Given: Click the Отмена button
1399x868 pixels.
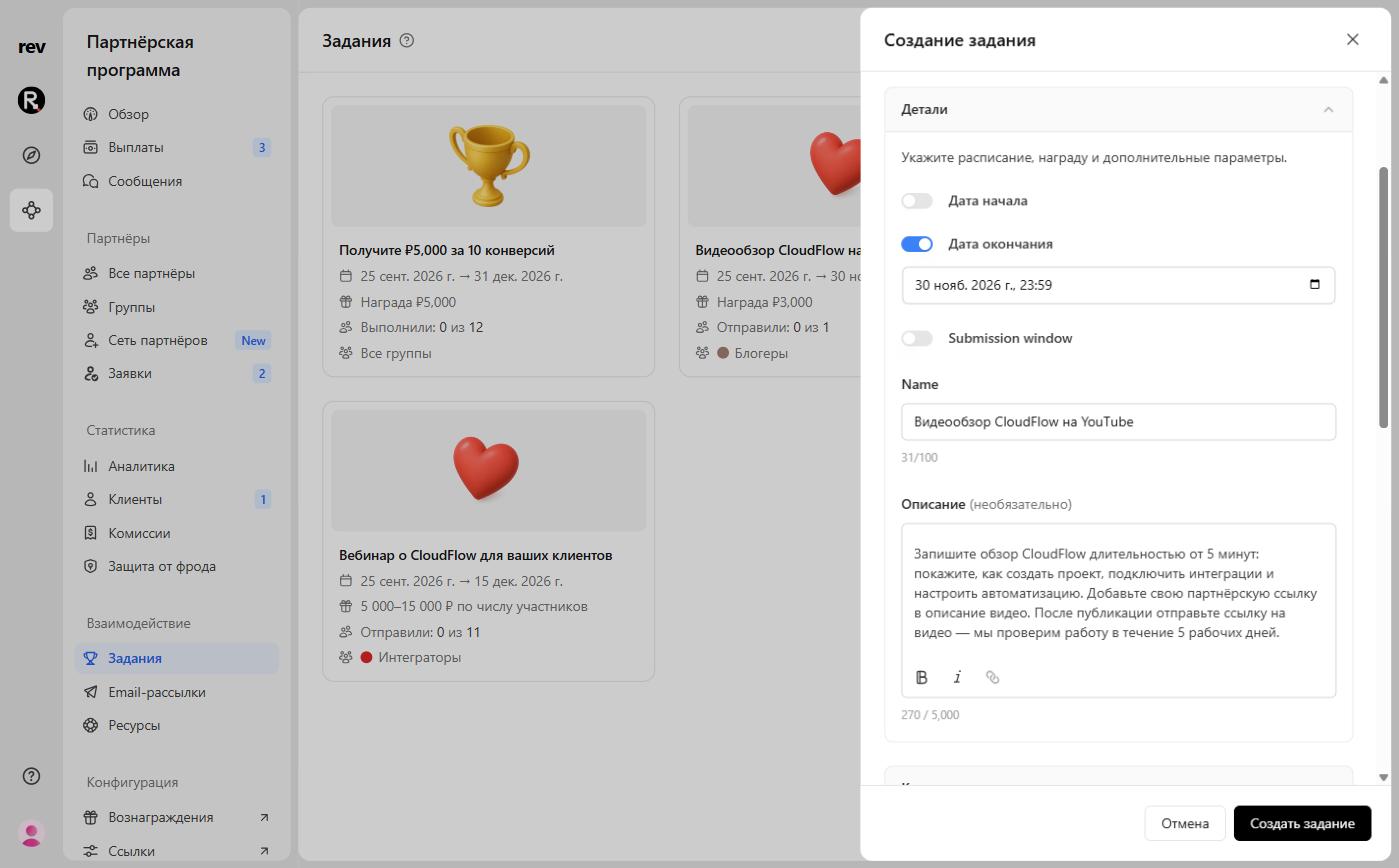Looking at the screenshot, I should [1185, 823].
